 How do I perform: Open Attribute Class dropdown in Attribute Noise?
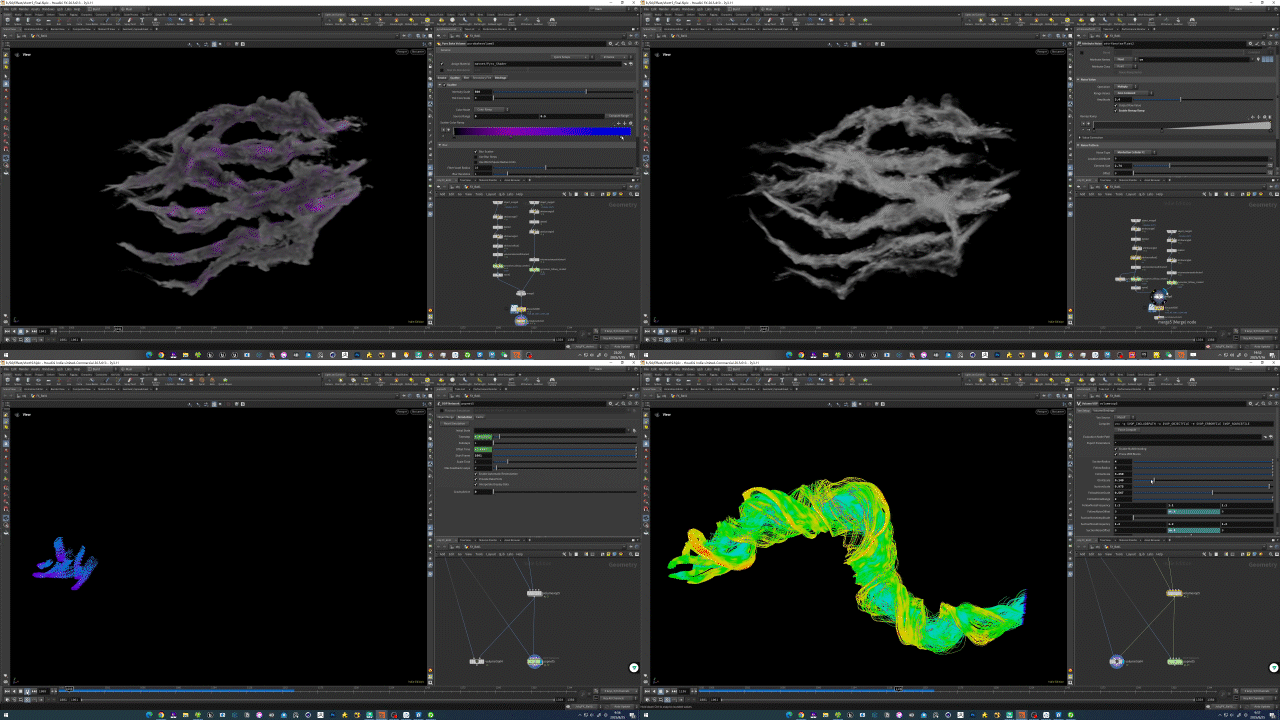[1124, 66]
